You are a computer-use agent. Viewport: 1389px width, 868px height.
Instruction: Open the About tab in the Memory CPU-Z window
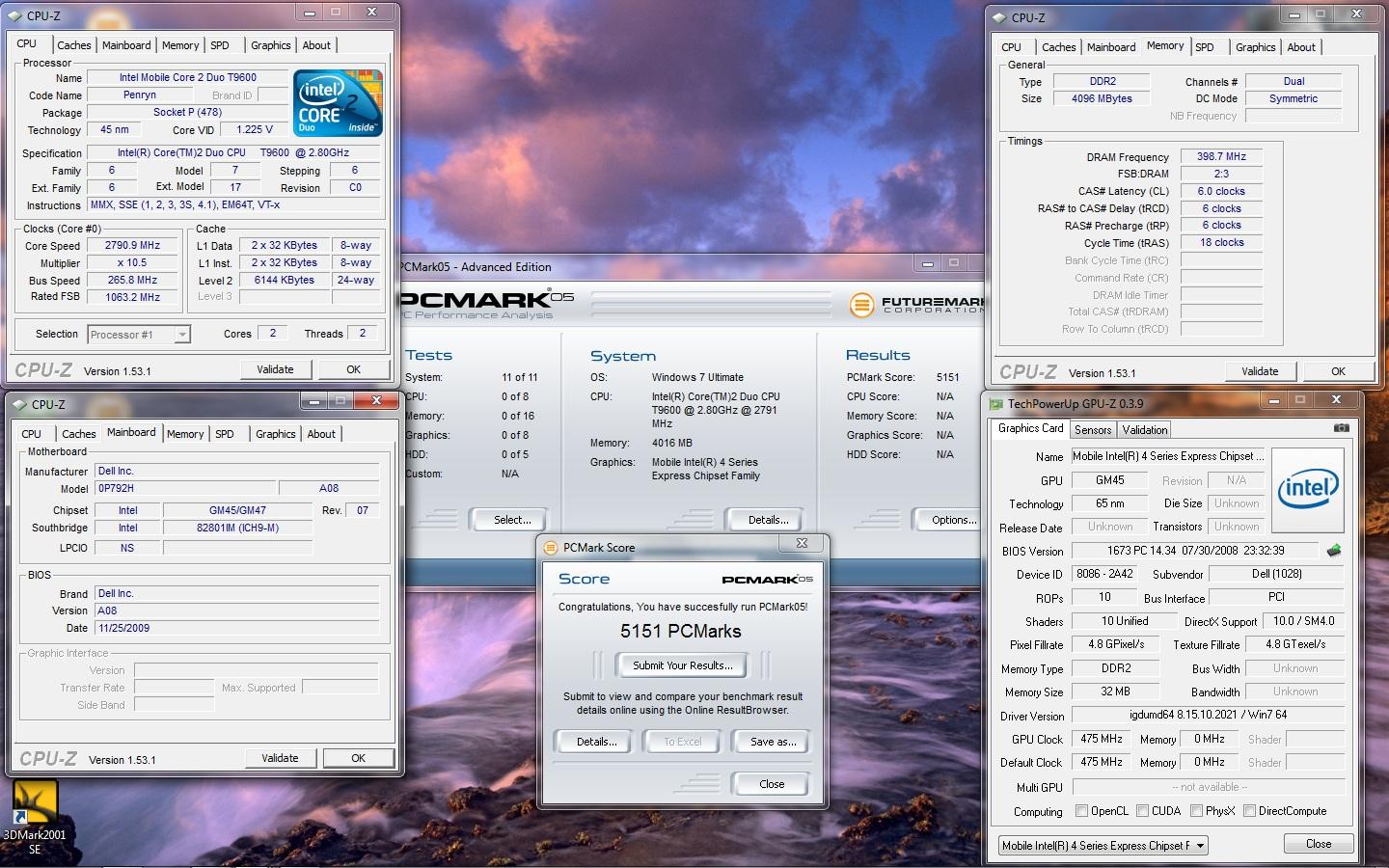tap(1301, 47)
